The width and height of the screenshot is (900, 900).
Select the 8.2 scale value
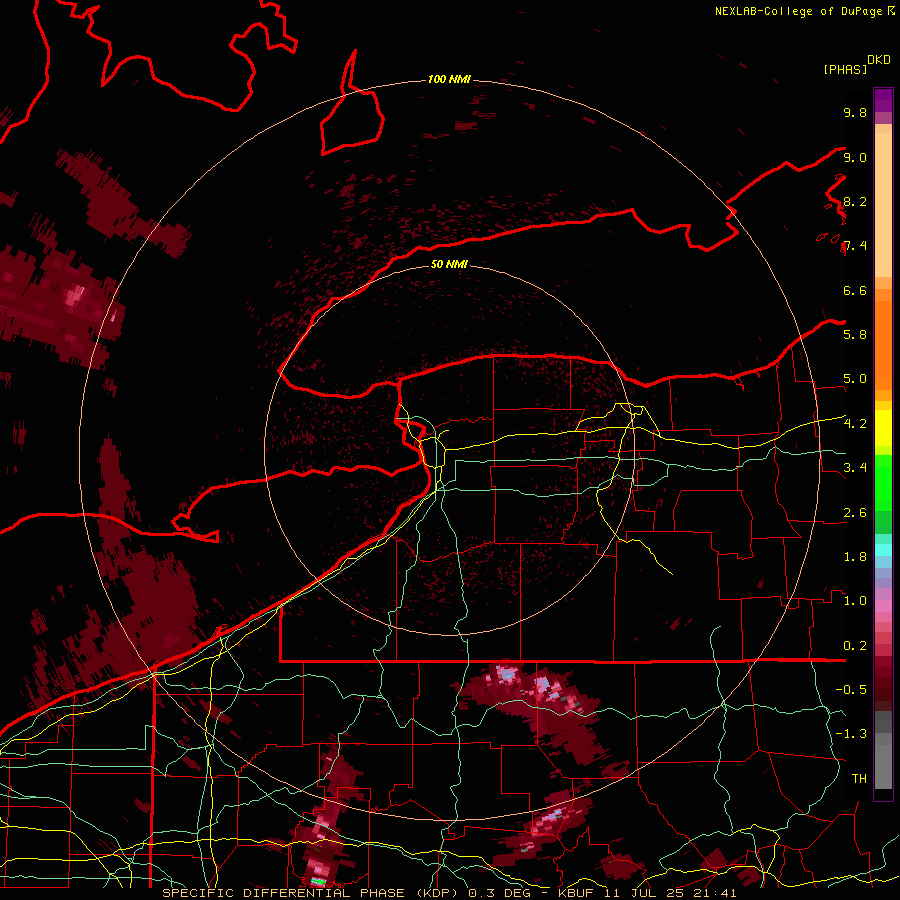[x=855, y=201]
